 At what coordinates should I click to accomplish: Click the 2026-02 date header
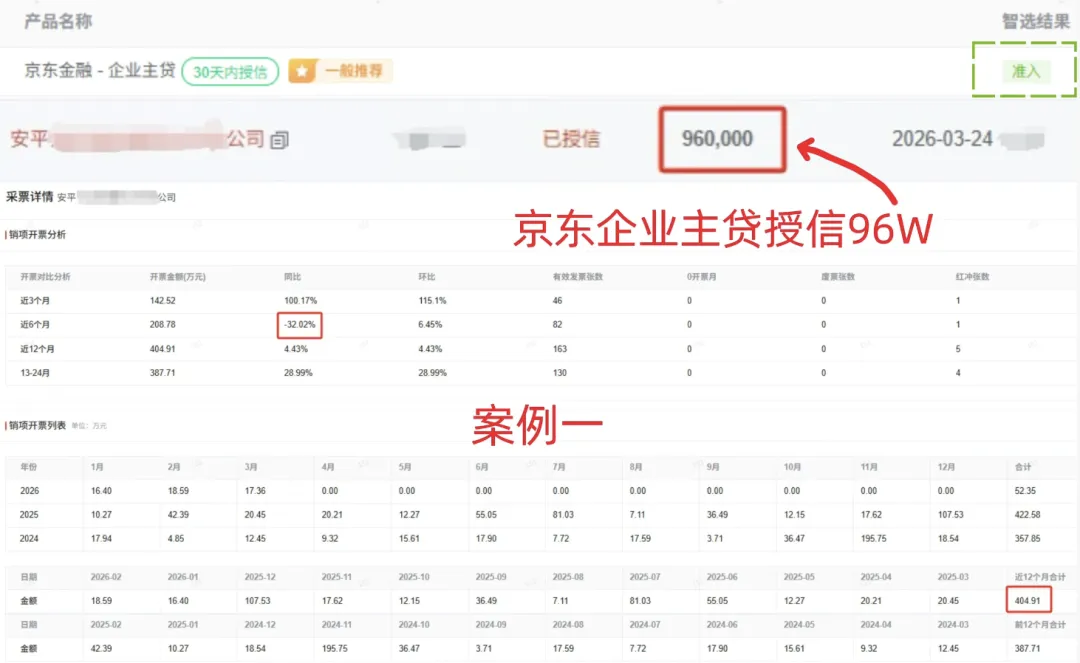(106, 577)
